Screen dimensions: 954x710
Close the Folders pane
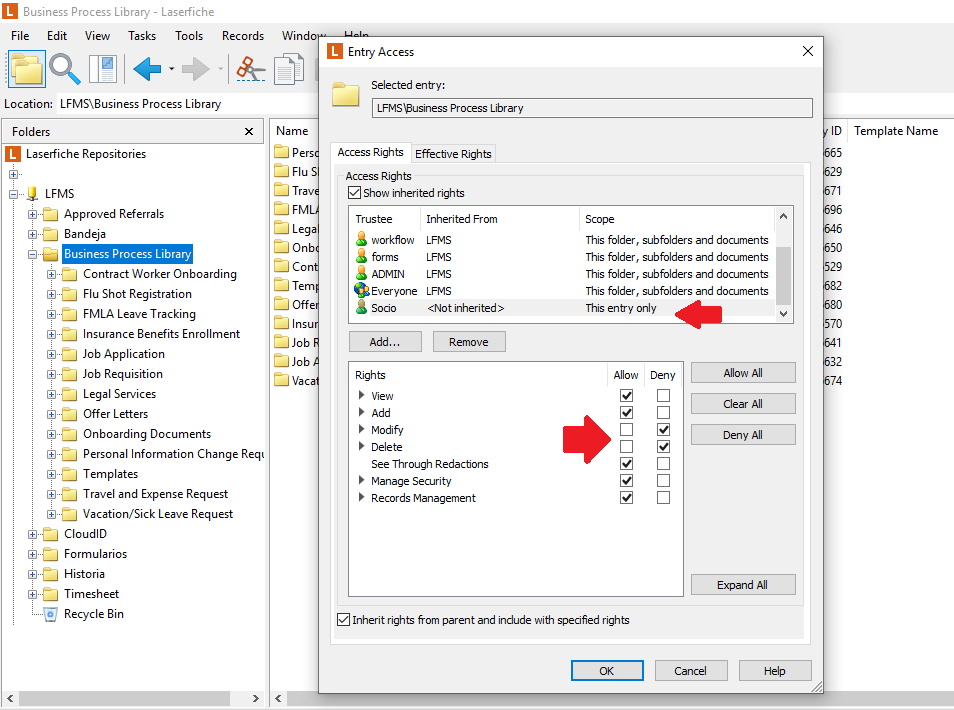click(249, 131)
